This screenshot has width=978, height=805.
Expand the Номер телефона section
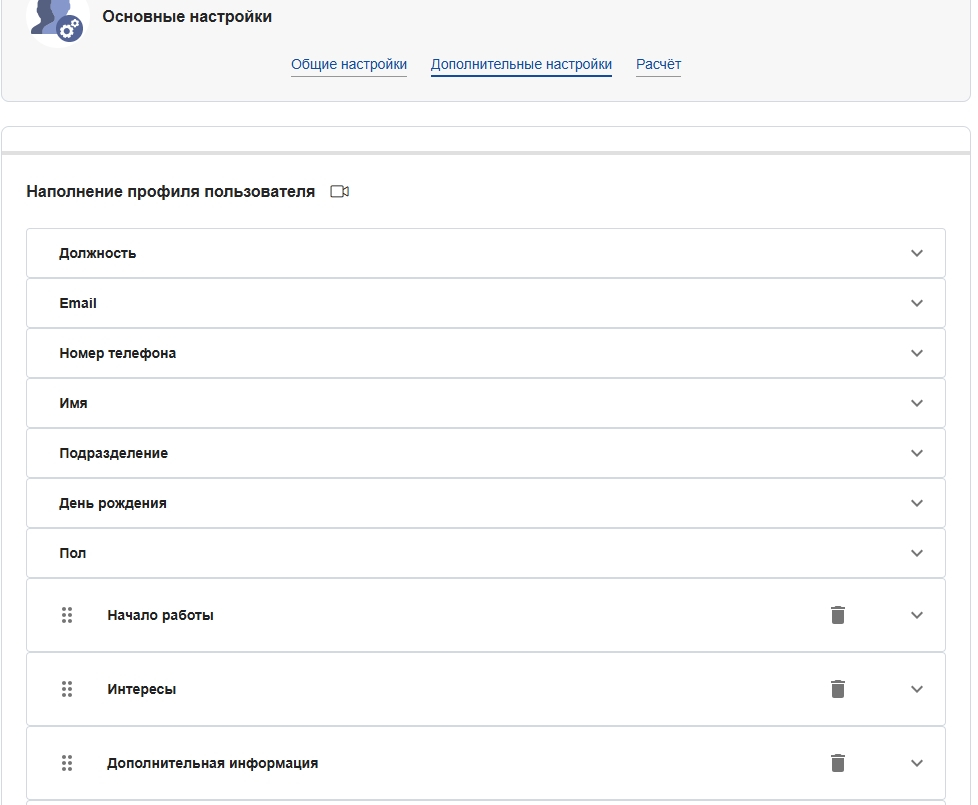[x=916, y=353]
